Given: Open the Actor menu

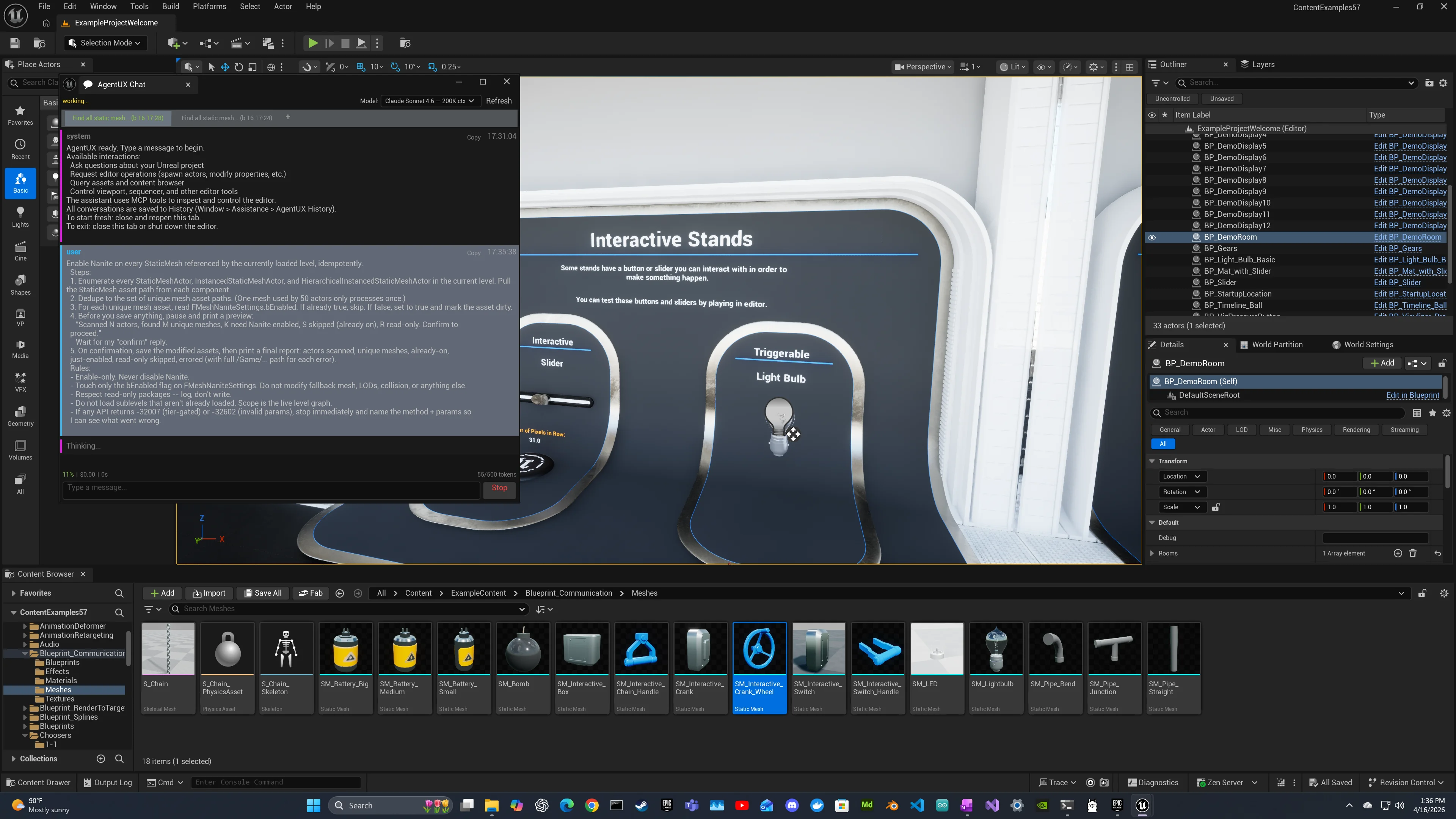Looking at the screenshot, I should 282,6.
